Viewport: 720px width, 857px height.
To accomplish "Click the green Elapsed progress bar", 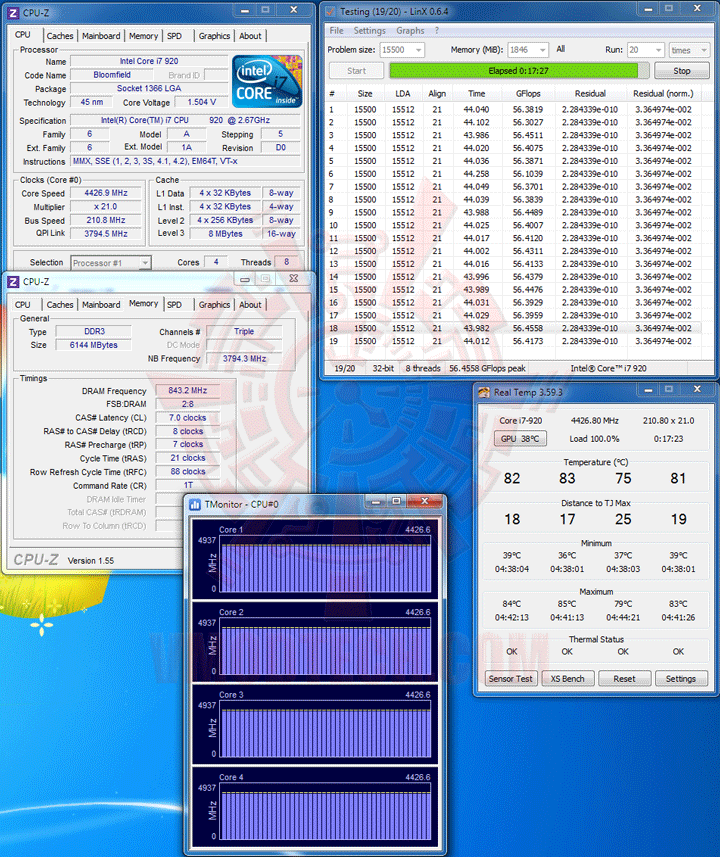I will pos(519,71).
